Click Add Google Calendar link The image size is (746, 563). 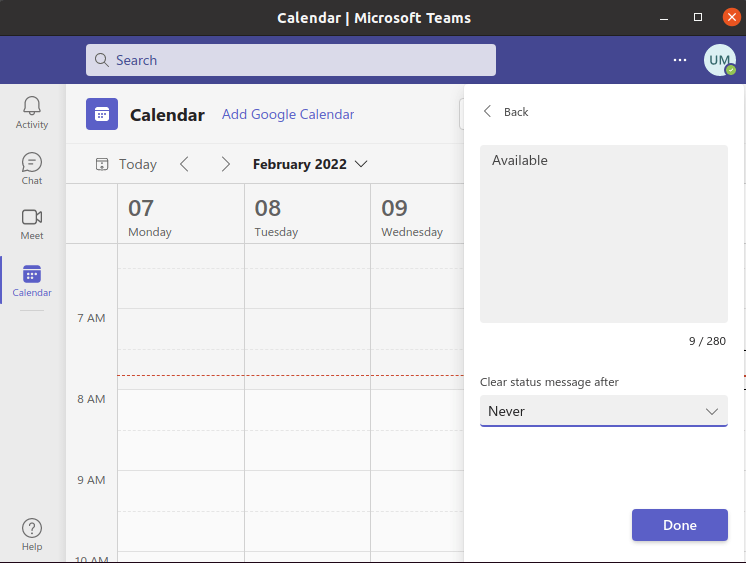tap(288, 114)
